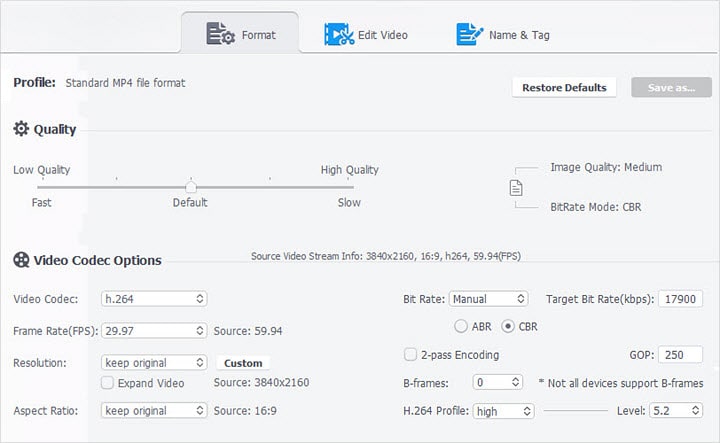Switch to the Edit Video tab
Image resolution: width=720 pixels, height=443 pixels.
click(x=366, y=35)
